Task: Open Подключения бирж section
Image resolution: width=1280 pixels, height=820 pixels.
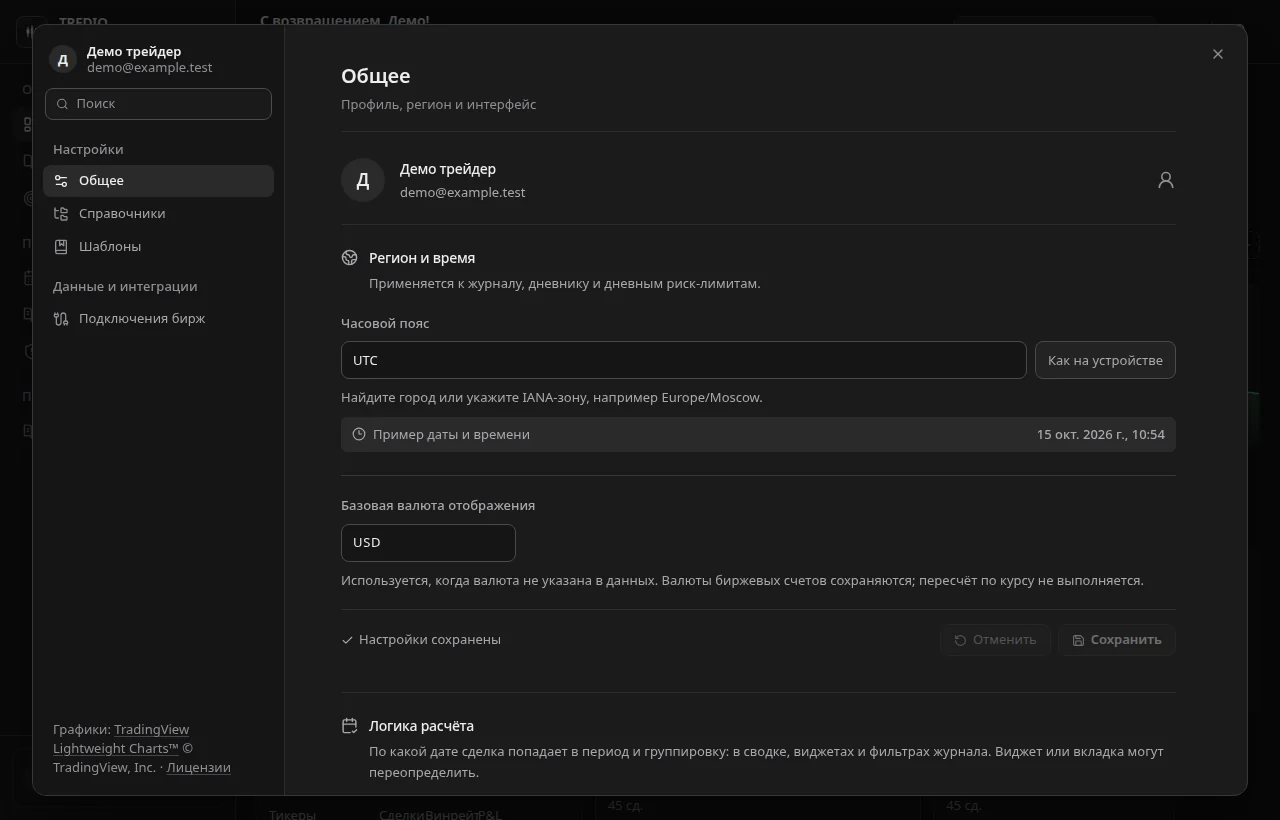Action: pos(158,319)
